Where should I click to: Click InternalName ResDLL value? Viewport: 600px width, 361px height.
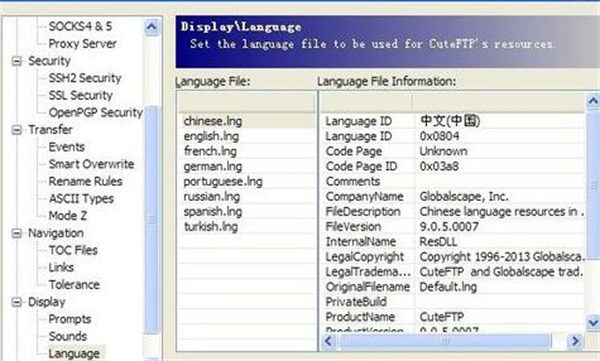438,242
